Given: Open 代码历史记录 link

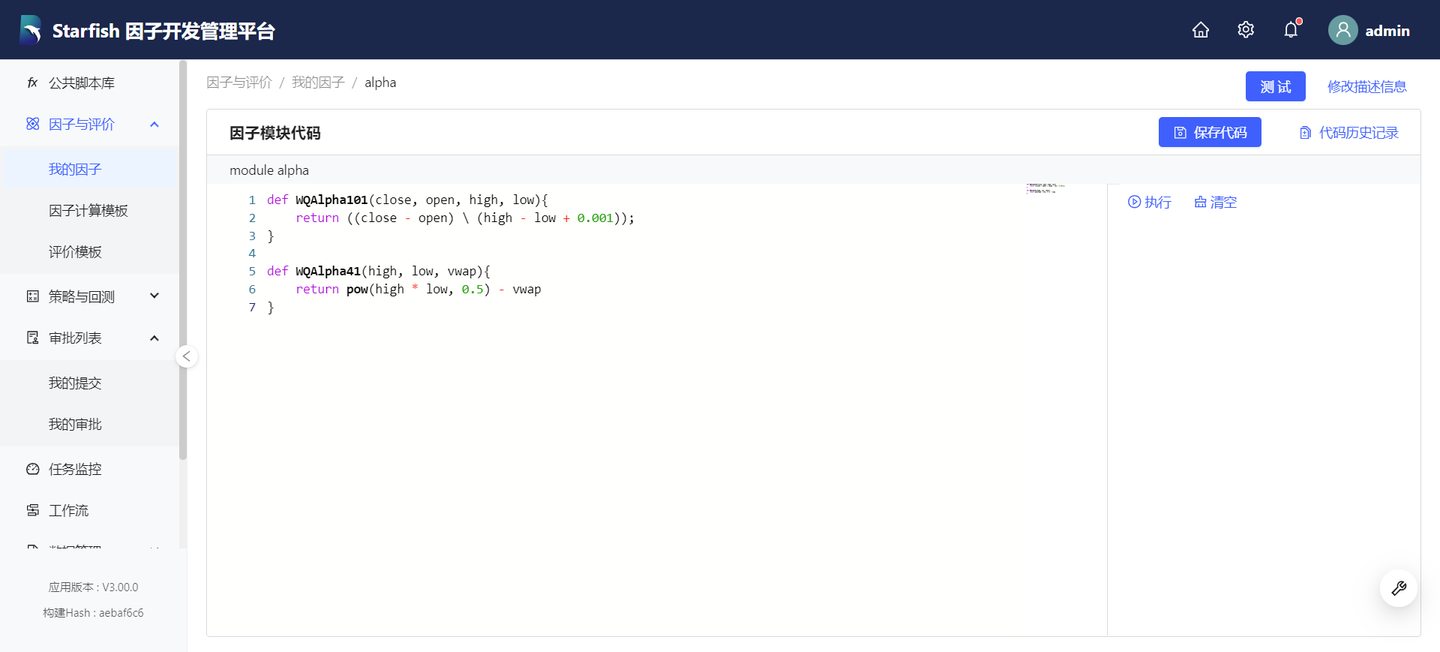Looking at the screenshot, I should (x=1349, y=132).
